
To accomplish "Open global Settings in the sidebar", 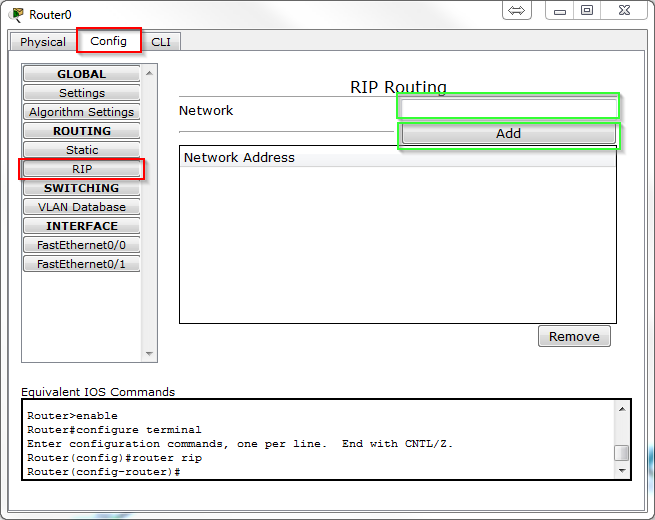I will [x=82, y=93].
